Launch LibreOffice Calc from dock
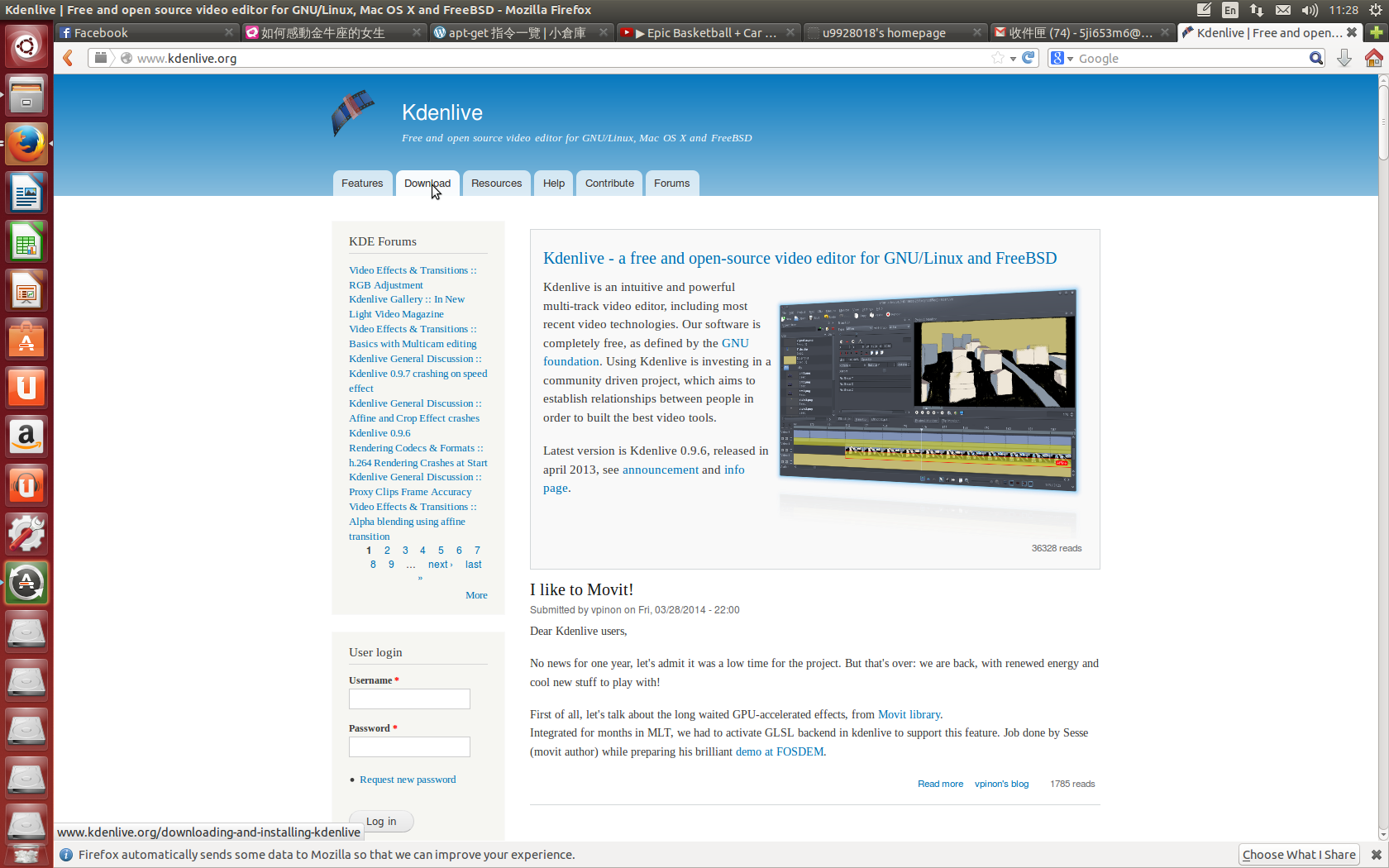The width and height of the screenshot is (1389, 868). pyautogui.click(x=26, y=241)
